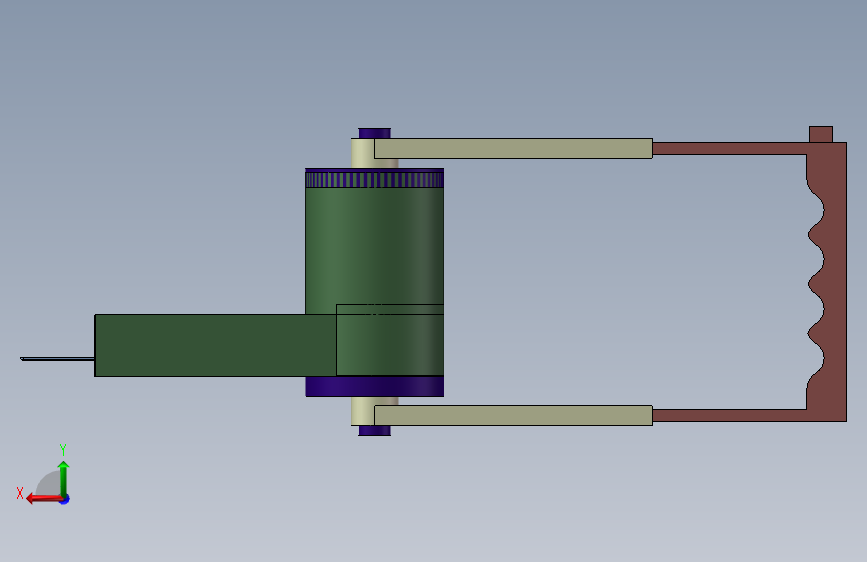Select the knurled purple ring atop the cylinder
867x562 pixels.
[x=374, y=178]
